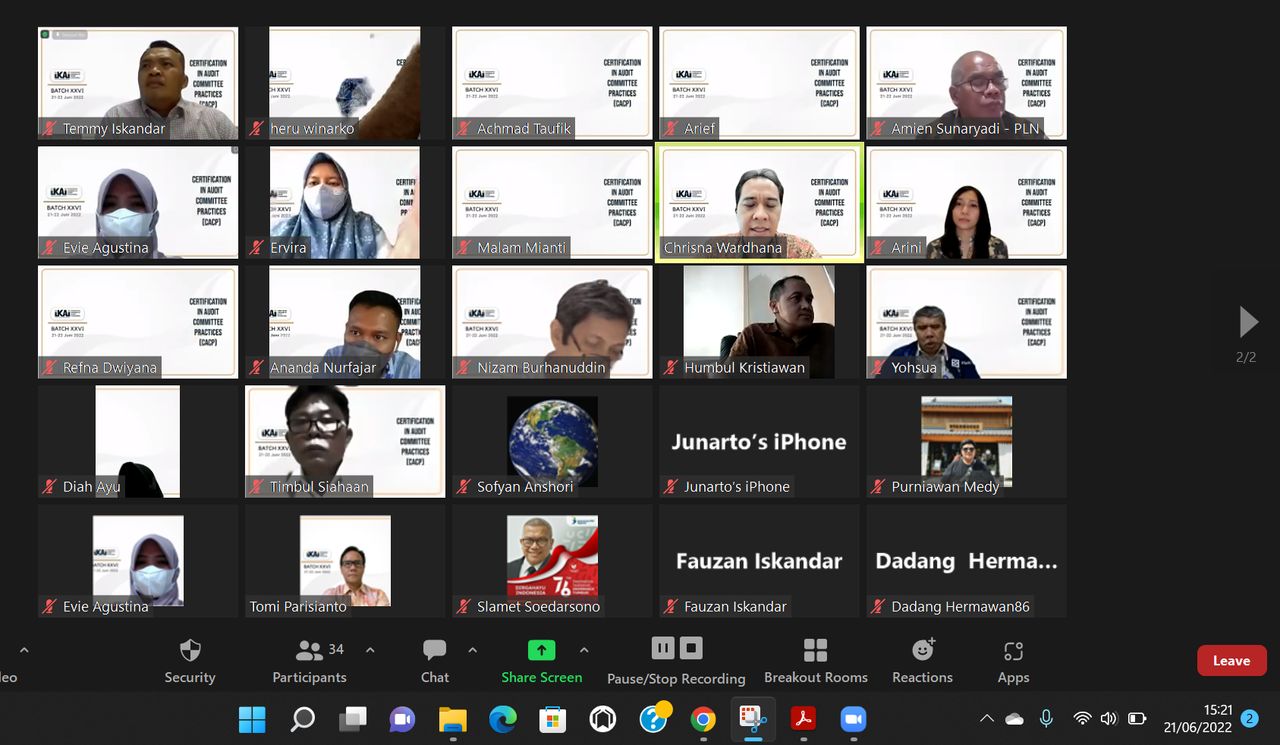Open the notification center badge
1280x745 pixels.
point(1249,718)
